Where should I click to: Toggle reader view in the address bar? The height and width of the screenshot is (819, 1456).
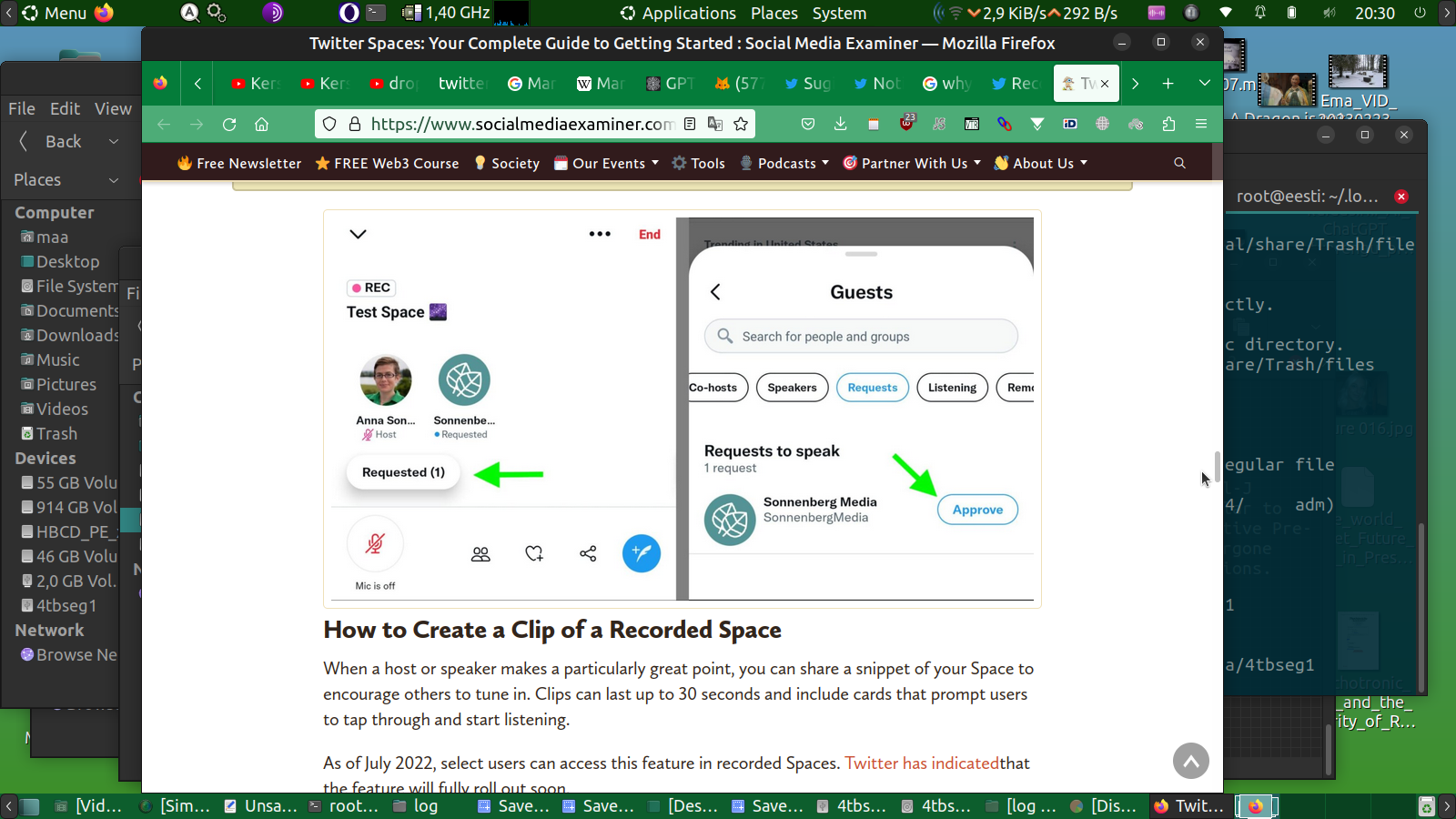(690, 124)
